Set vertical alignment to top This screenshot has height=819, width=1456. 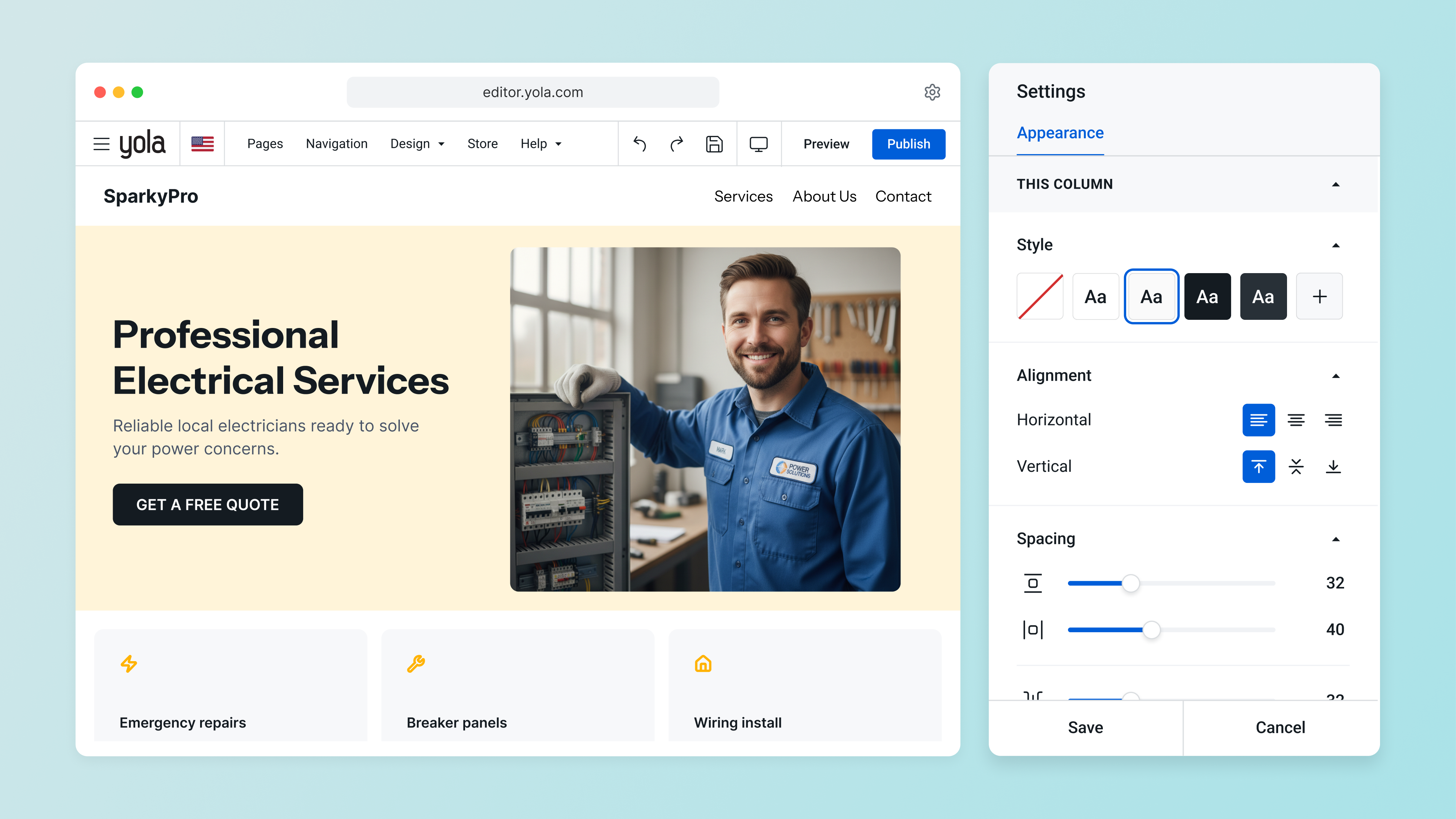[1258, 466]
